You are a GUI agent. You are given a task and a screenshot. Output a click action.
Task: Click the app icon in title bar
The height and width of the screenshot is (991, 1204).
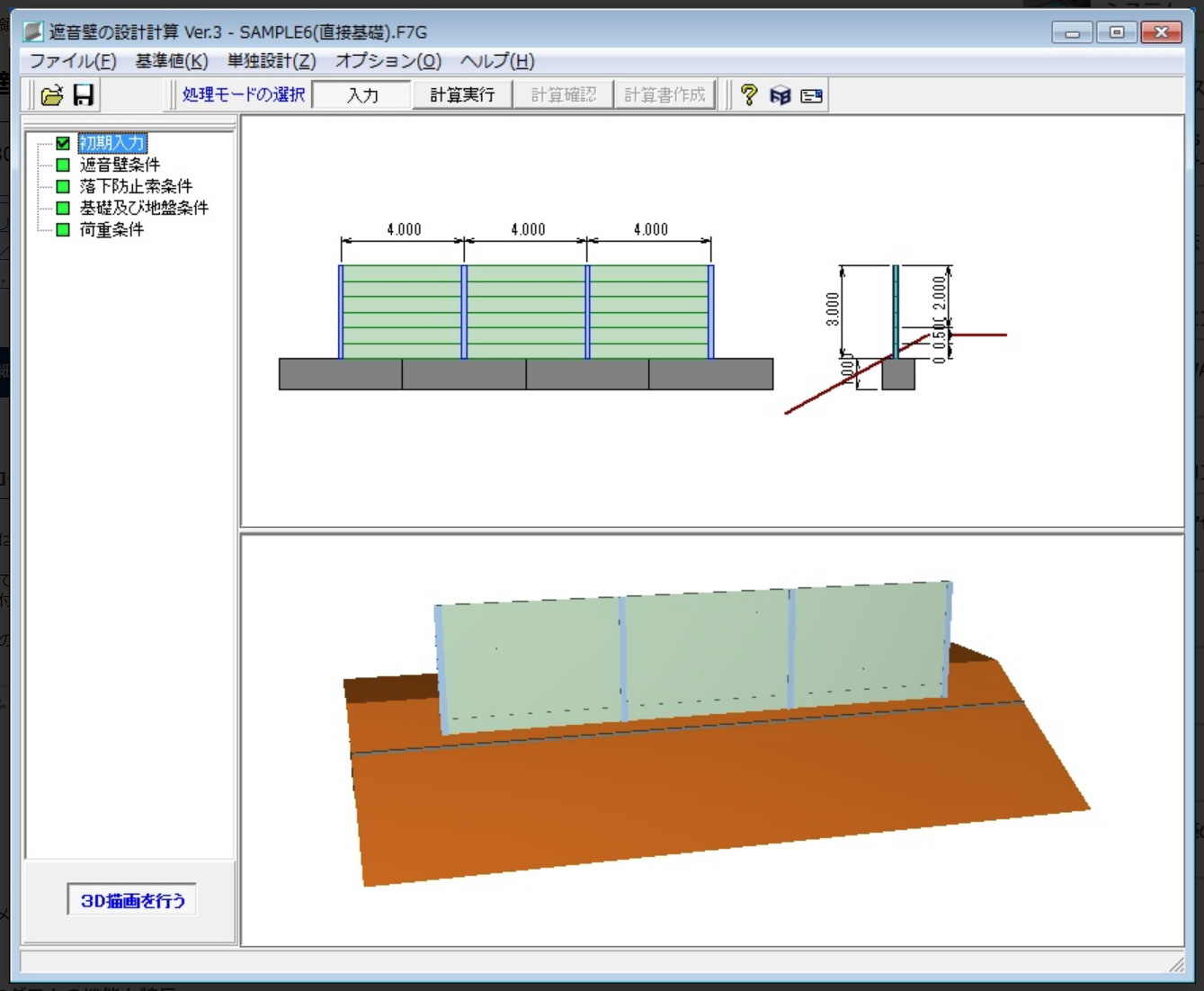[x=33, y=32]
